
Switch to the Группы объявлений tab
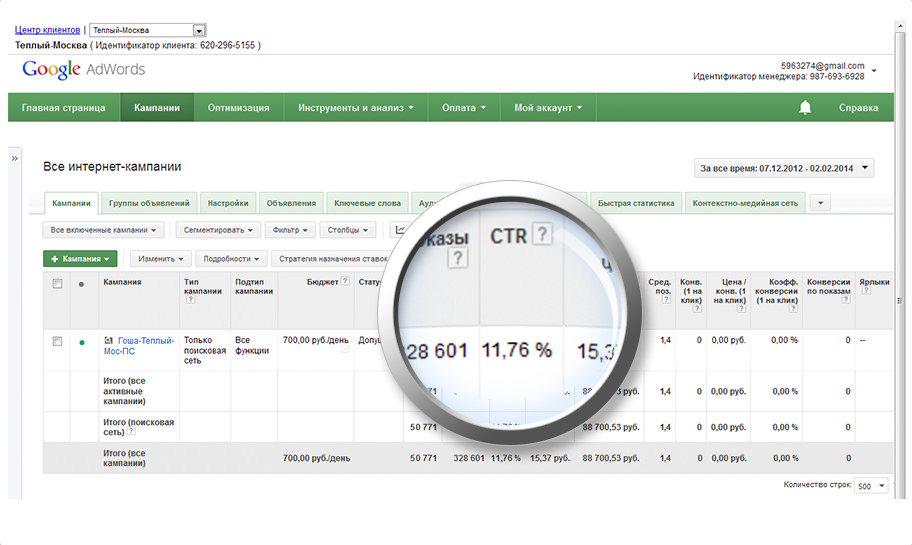[149, 203]
